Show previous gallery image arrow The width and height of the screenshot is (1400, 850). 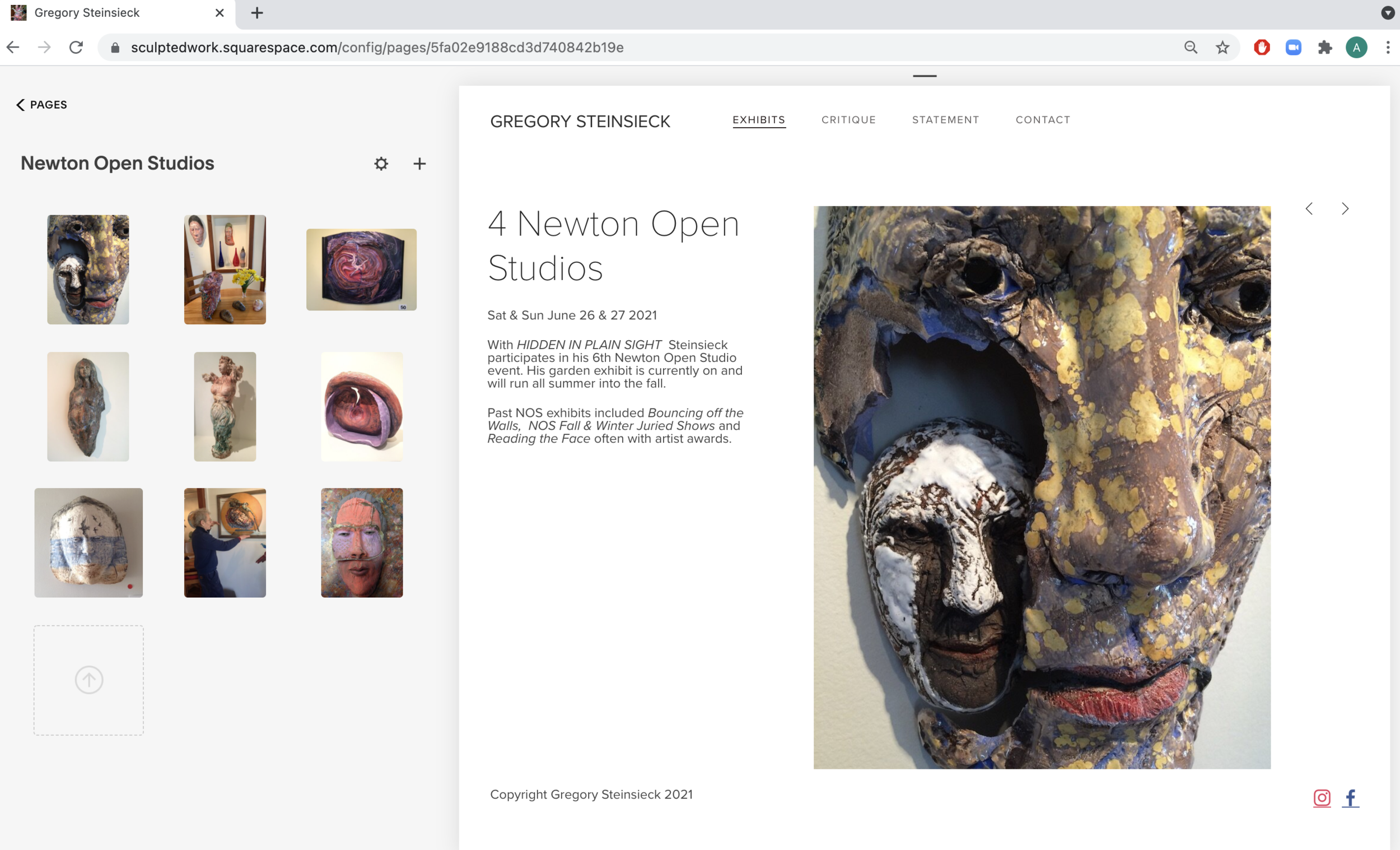tap(1309, 208)
